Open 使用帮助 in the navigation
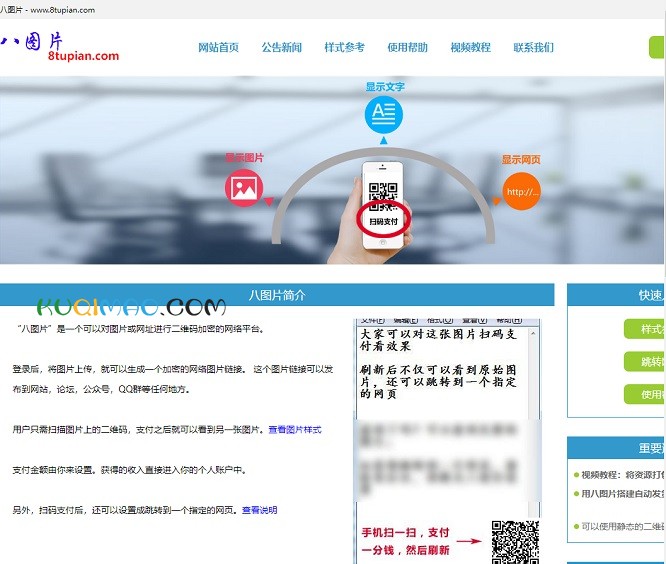The height and width of the screenshot is (564, 666). [407, 47]
